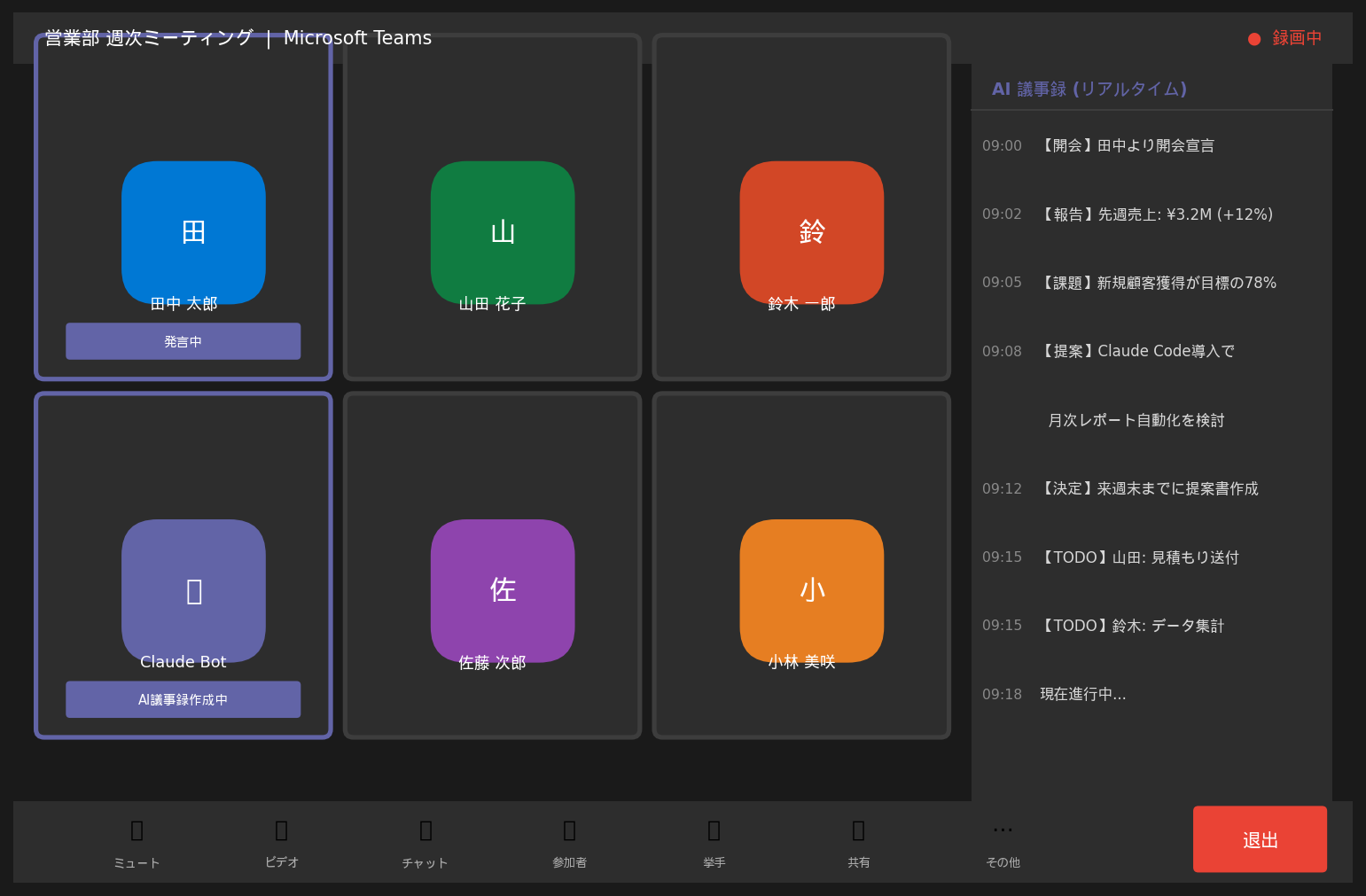Toggle the ビデオ camera icon
The width and height of the screenshot is (1366, 896).
[281, 830]
